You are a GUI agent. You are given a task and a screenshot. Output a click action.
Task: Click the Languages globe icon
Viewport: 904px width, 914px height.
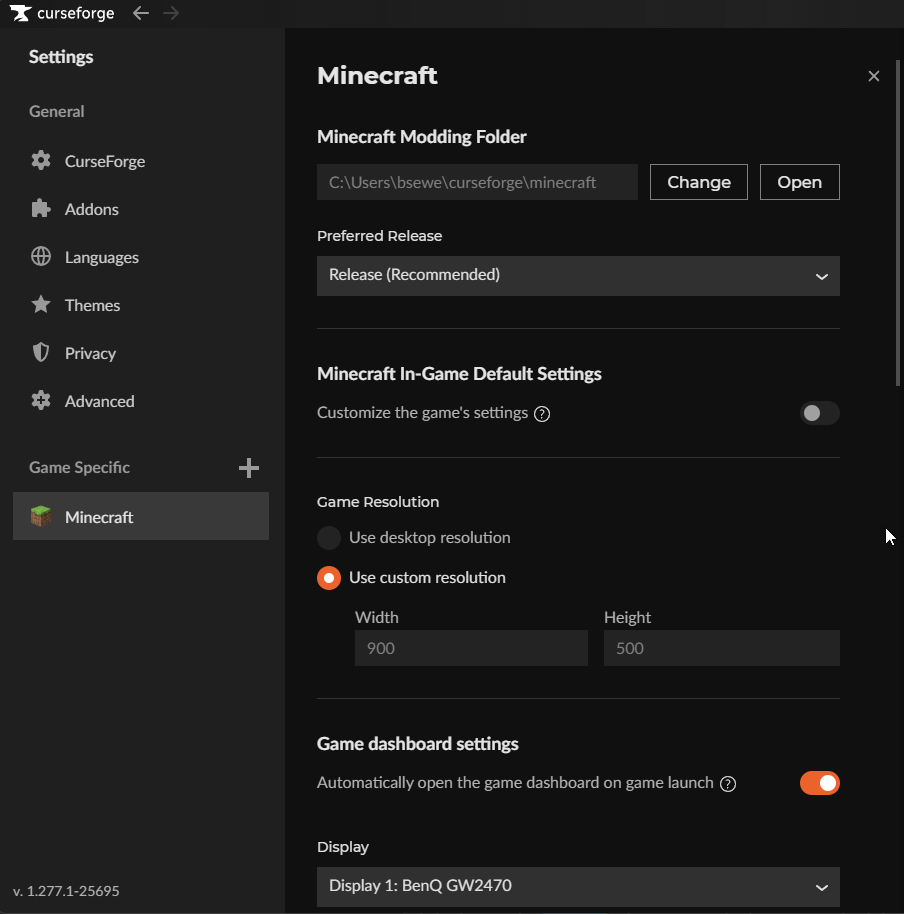pos(41,256)
